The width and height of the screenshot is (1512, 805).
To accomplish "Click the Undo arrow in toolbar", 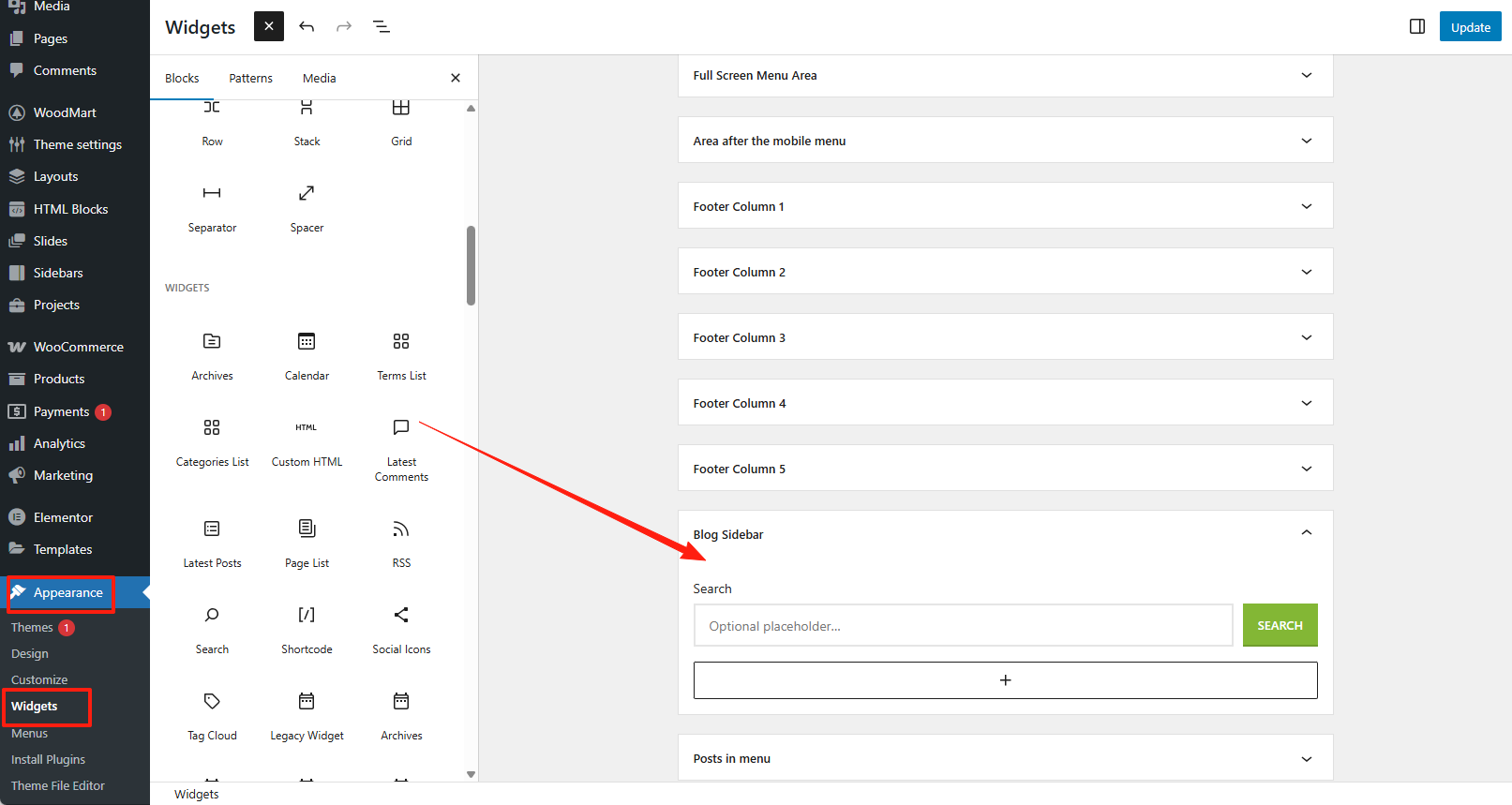I will coord(307,26).
